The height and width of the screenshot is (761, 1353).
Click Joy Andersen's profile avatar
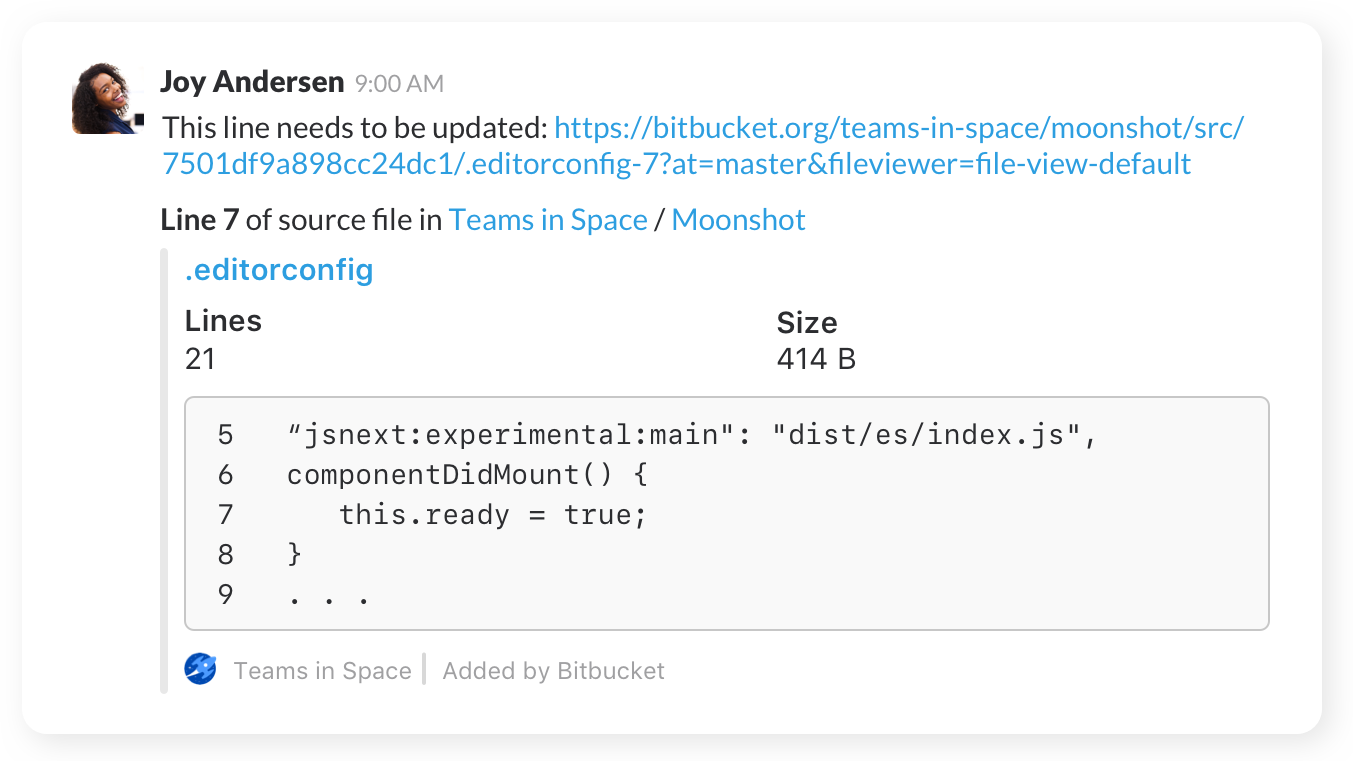[x=104, y=94]
